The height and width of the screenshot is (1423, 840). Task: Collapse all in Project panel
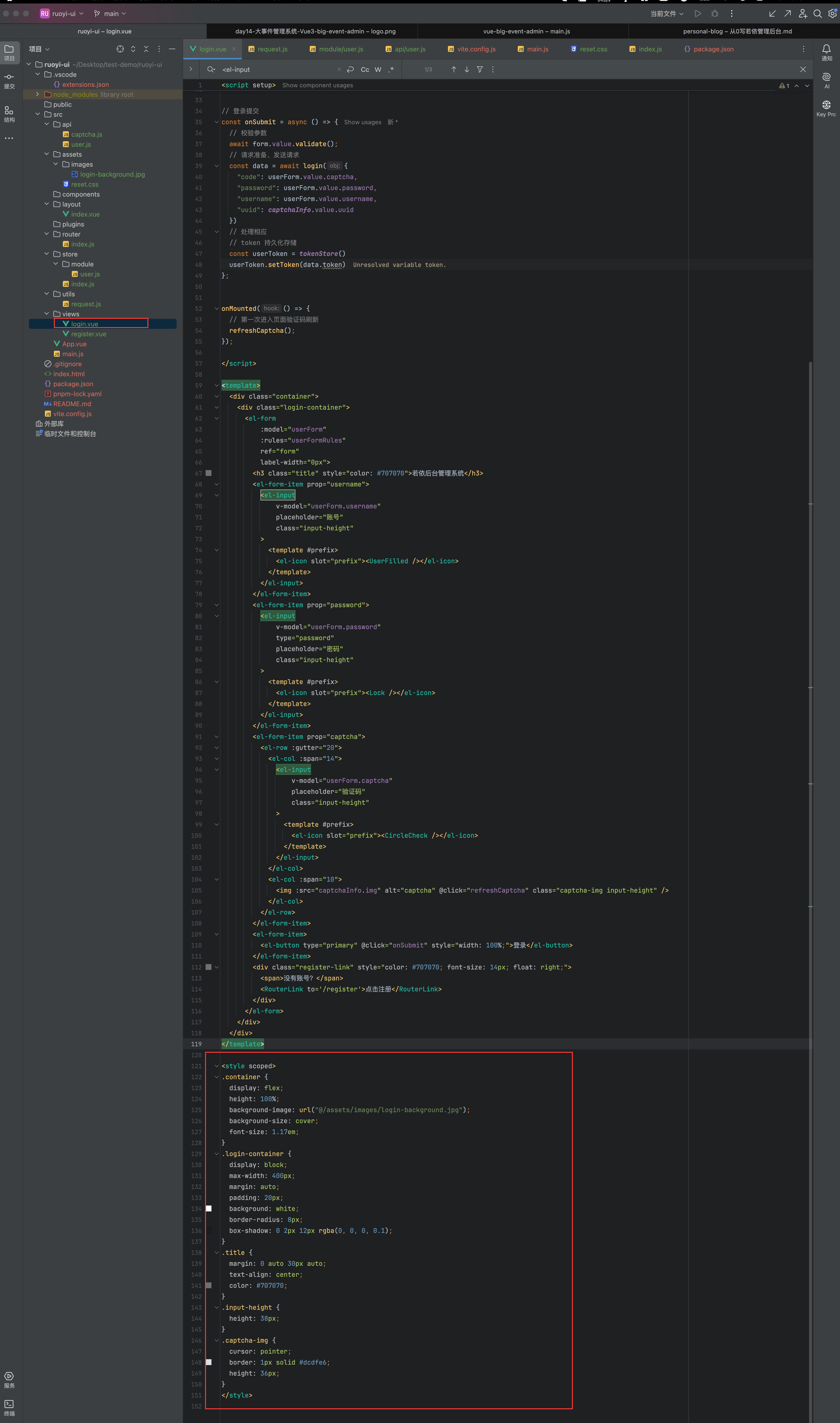(146, 49)
